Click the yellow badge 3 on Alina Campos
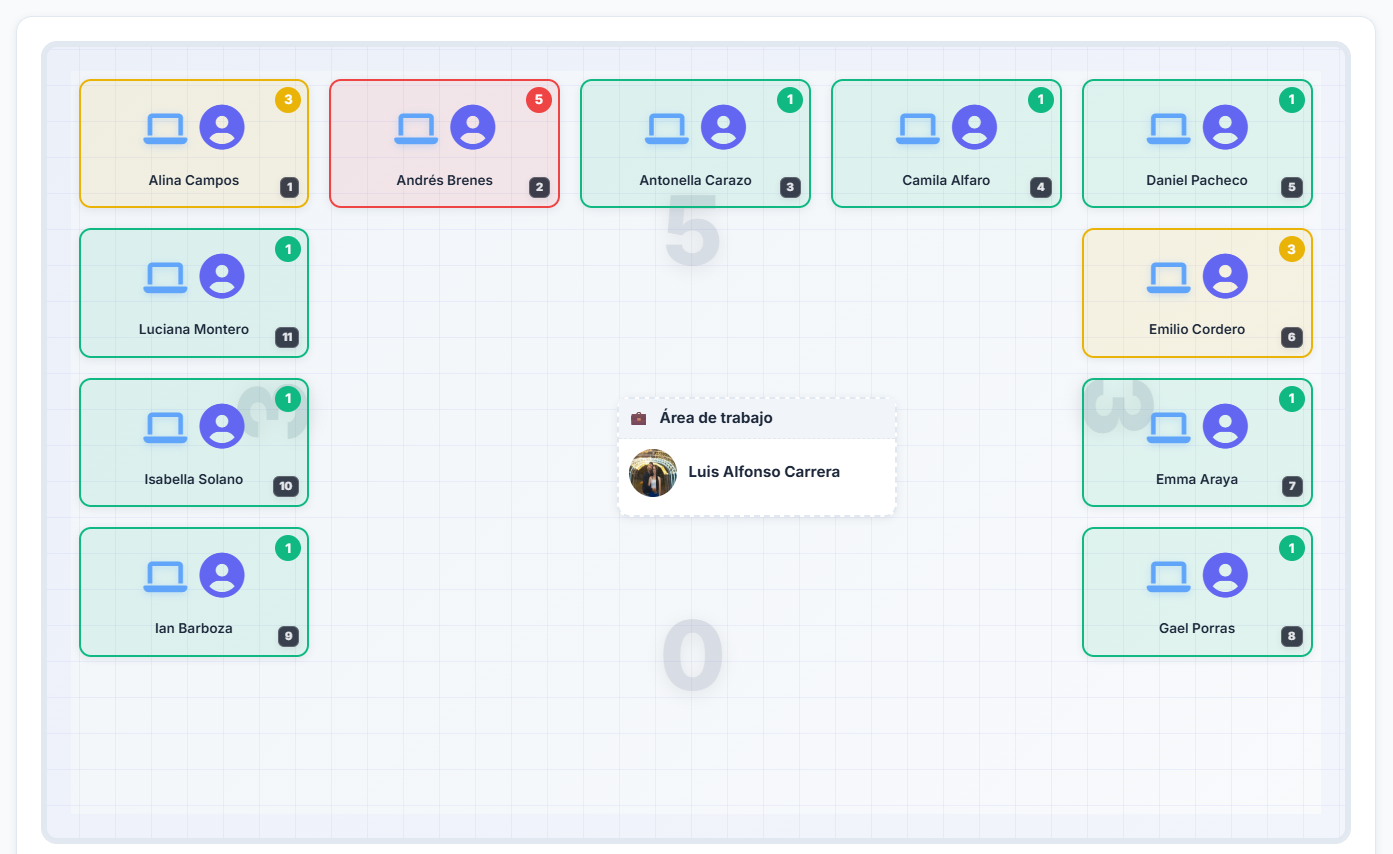This screenshot has width=1393, height=854. [x=288, y=100]
